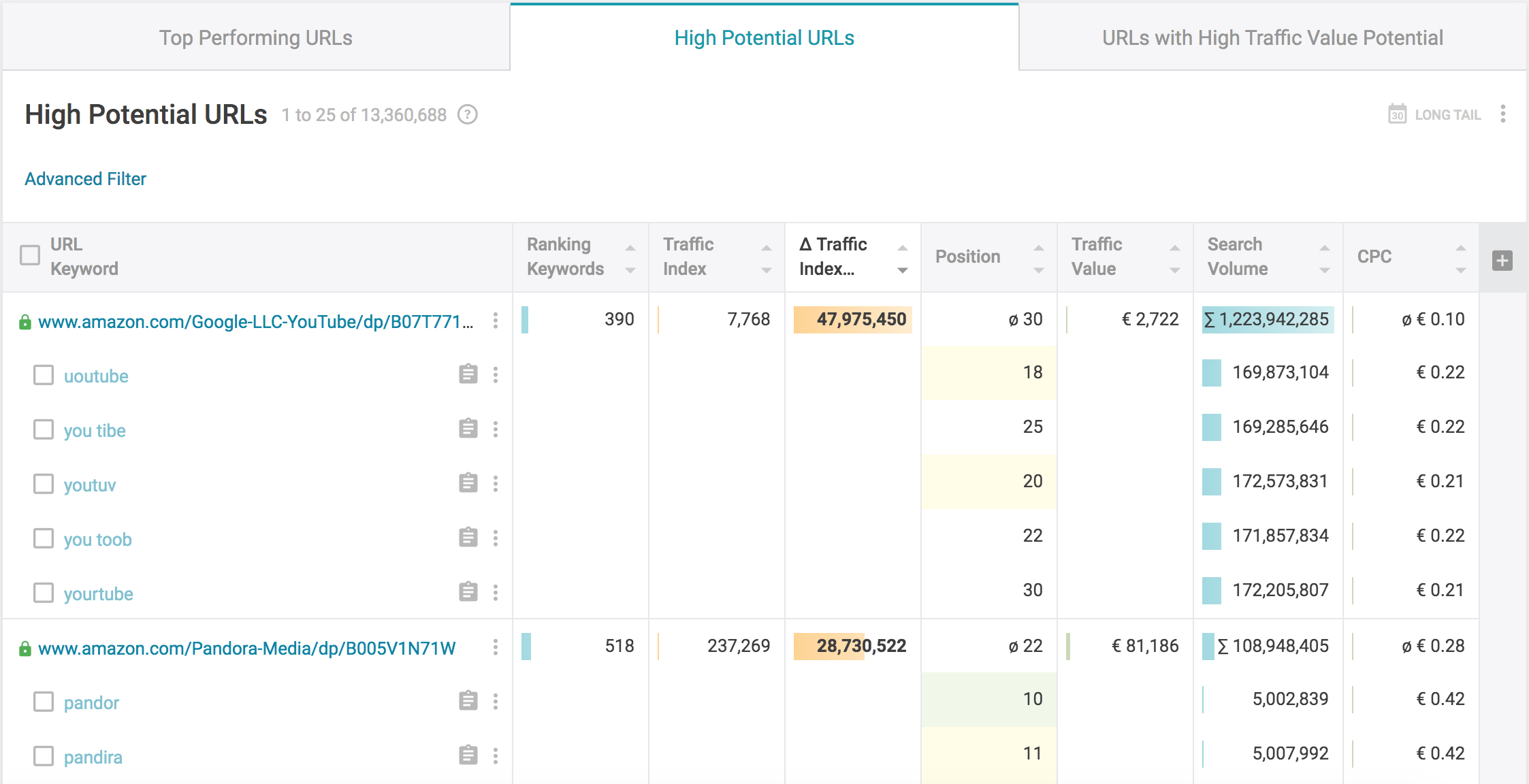This screenshot has height=784, width=1529.
Task: Sort by Search Volume column arrows
Action: coord(1325,259)
